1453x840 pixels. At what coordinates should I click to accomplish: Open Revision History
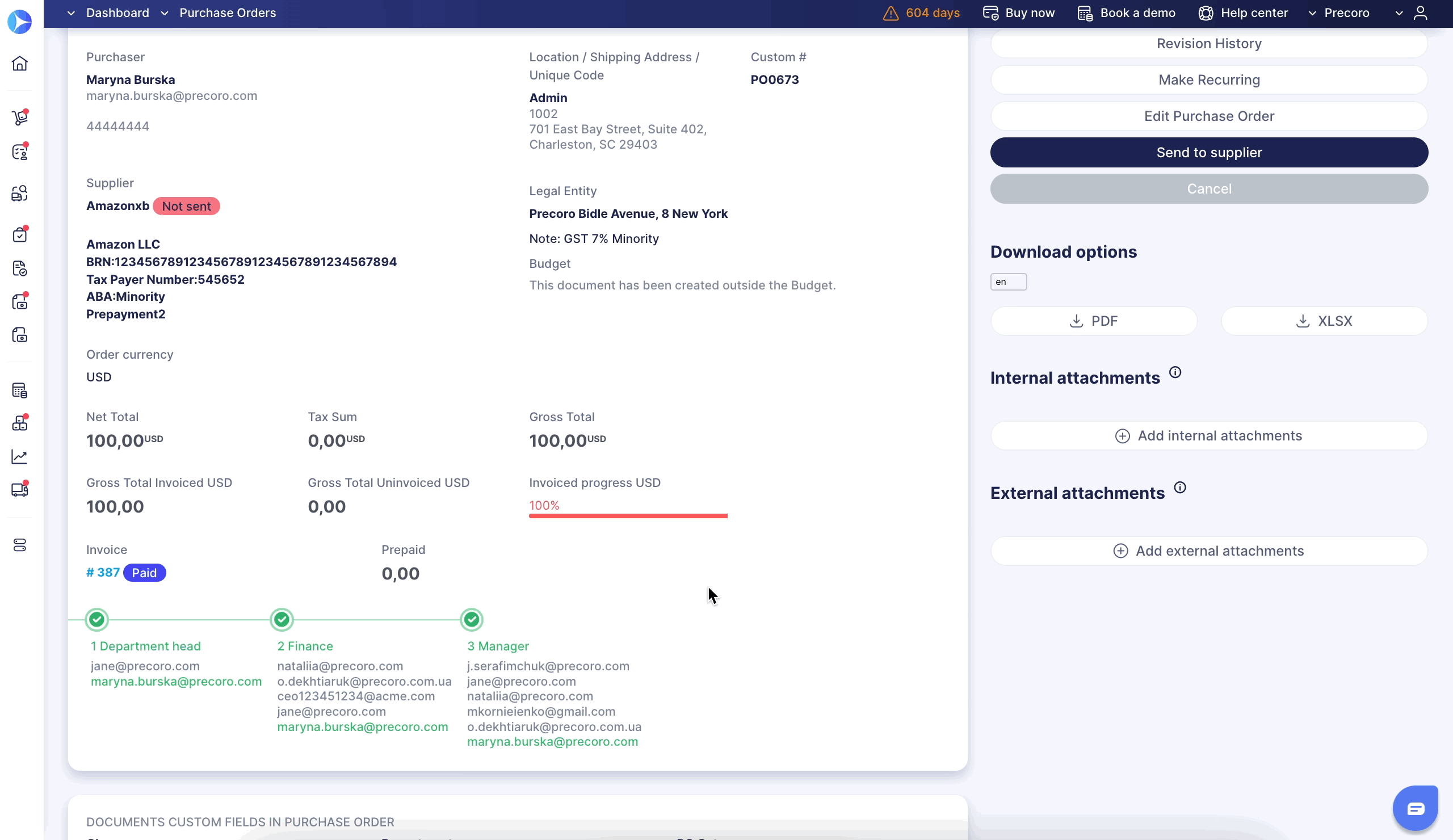point(1209,43)
